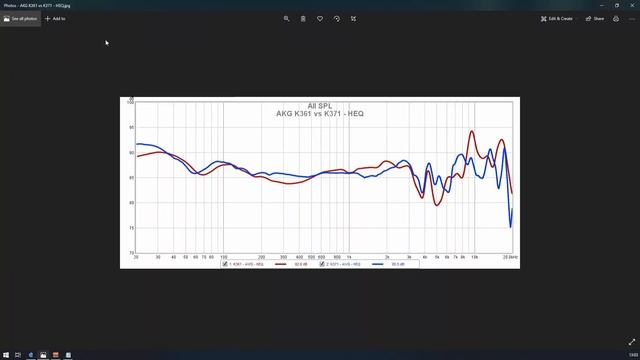The height and width of the screenshot is (360, 640).
Task: Minimize the Photos window
Action: (602, 5)
